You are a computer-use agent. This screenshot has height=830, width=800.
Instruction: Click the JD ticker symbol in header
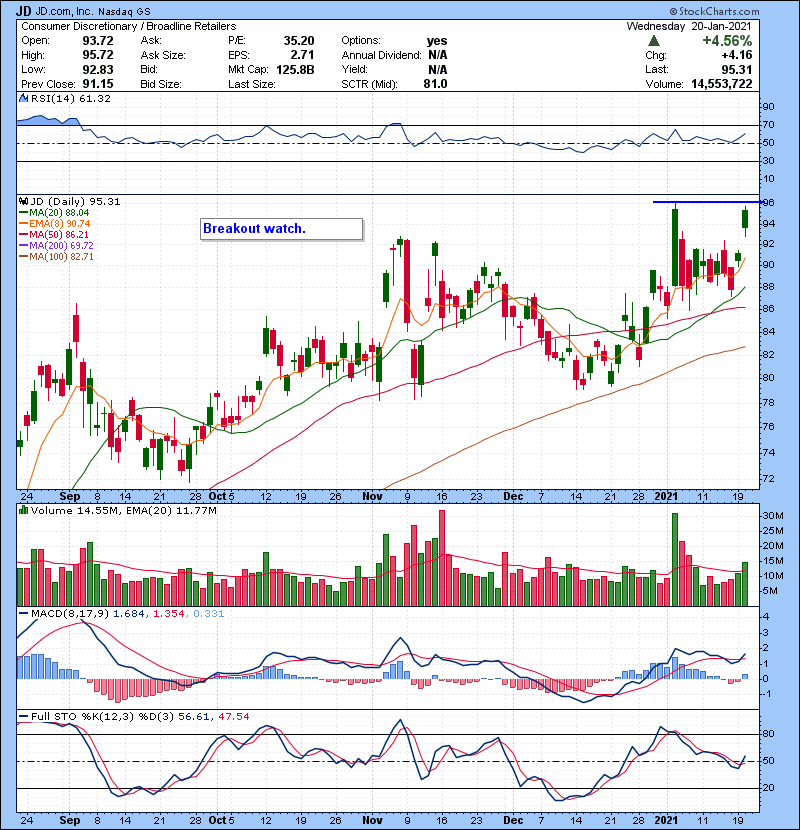[23, 11]
